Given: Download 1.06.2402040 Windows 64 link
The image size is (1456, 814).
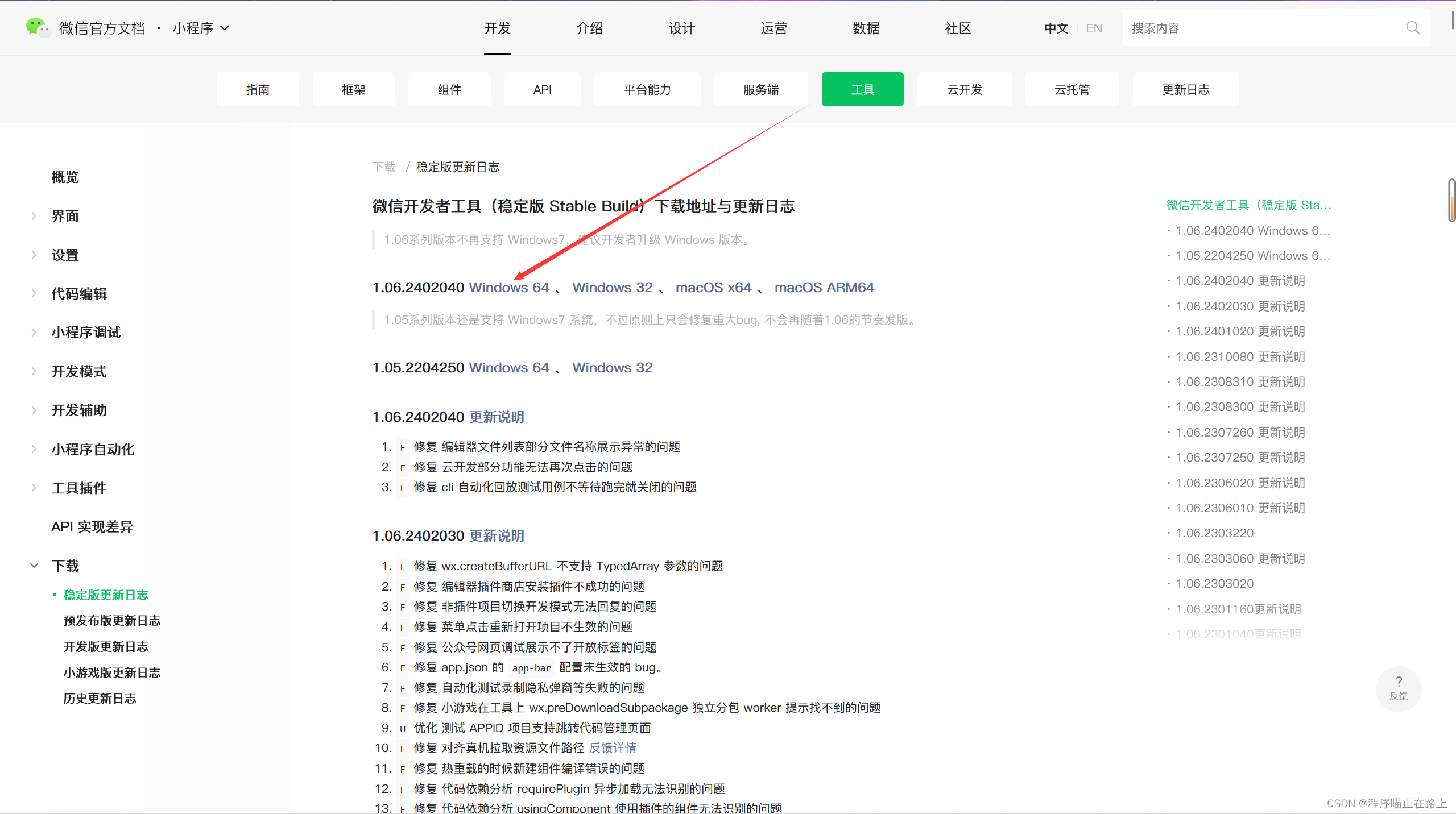Looking at the screenshot, I should 508,288.
